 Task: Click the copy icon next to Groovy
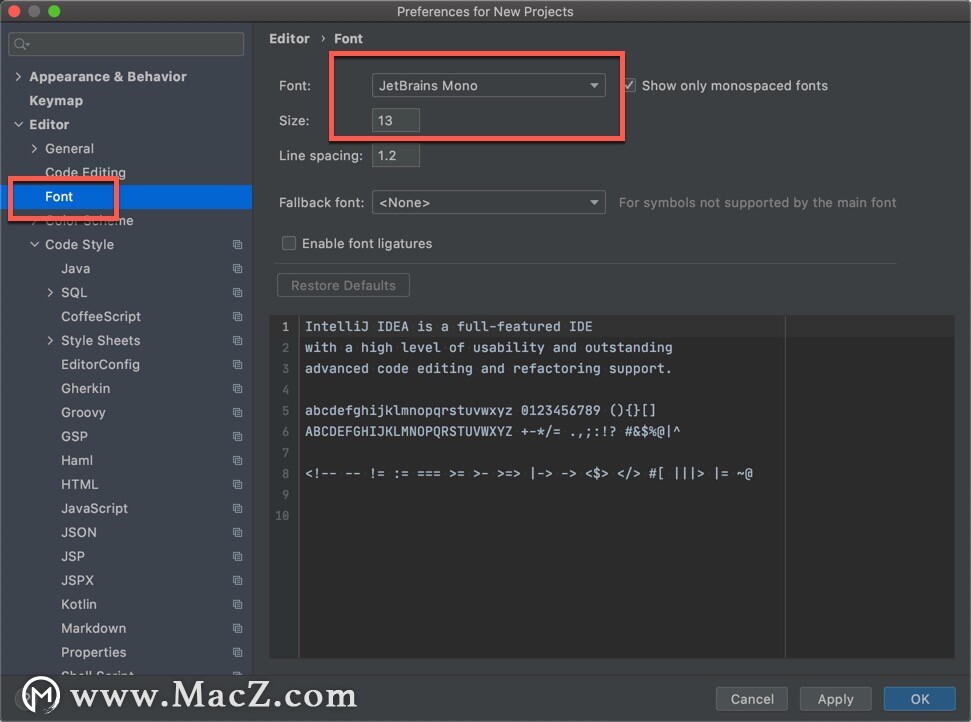pyautogui.click(x=237, y=412)
